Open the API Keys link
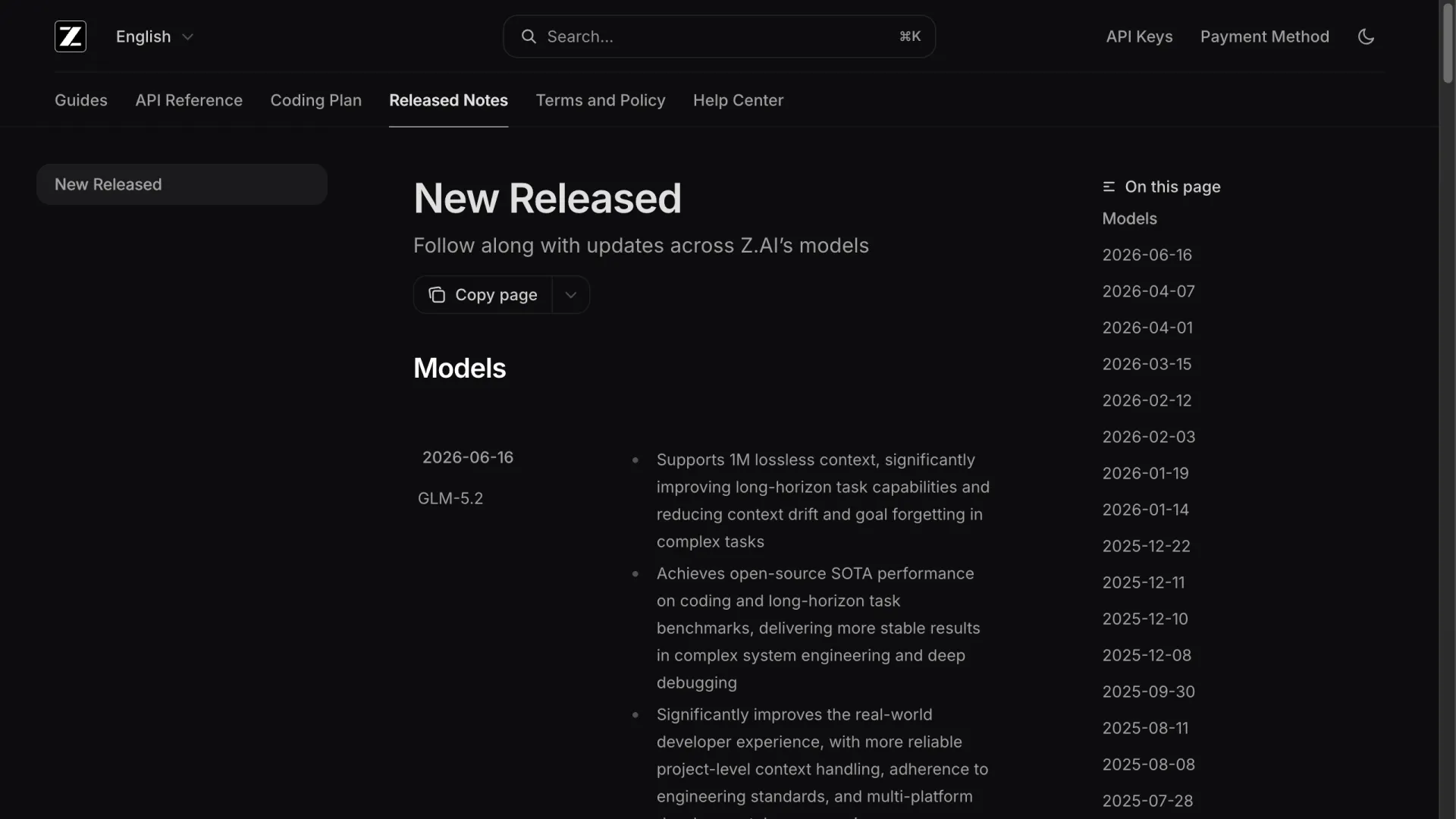 tap(1140, 36)
